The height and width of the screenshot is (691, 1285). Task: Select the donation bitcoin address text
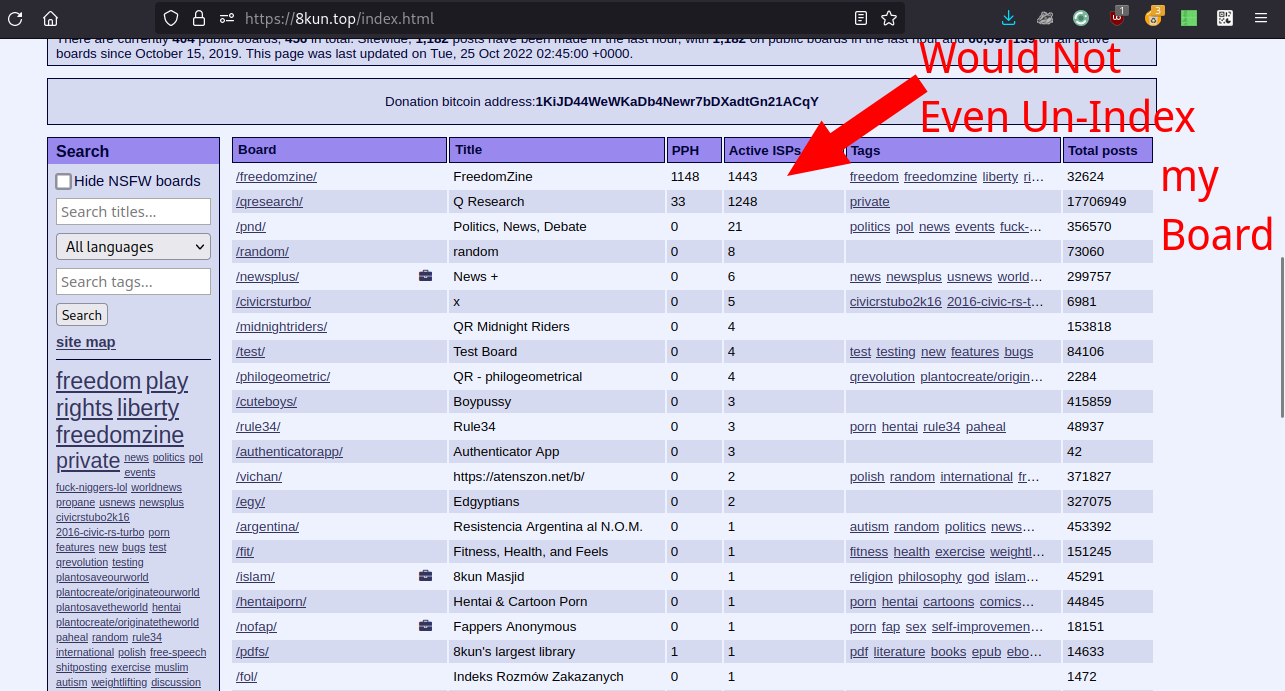coord(677,102)
